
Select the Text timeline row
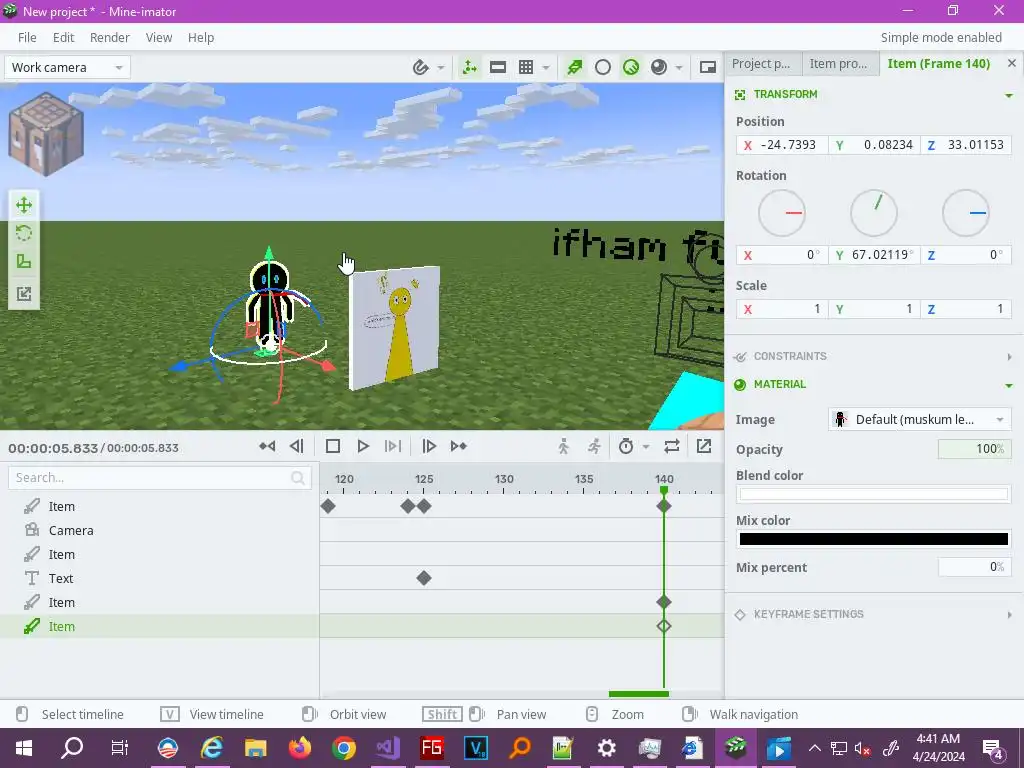point(159,578)
